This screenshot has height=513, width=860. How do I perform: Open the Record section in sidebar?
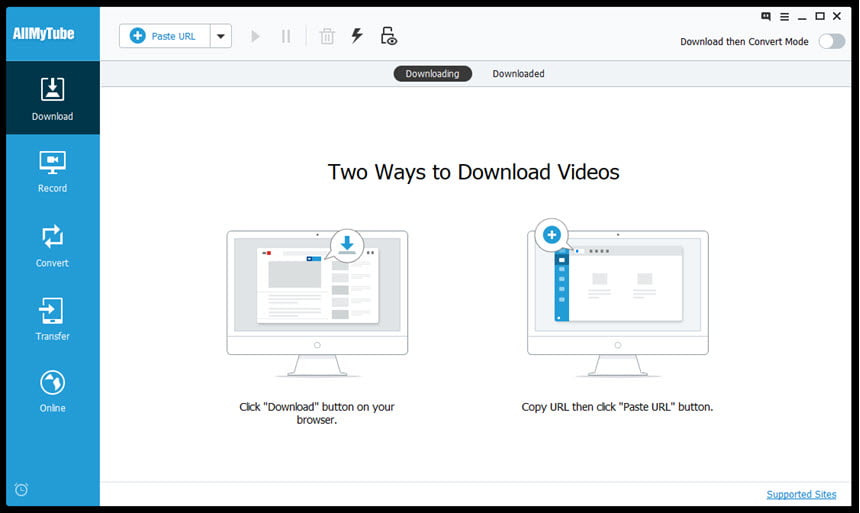pyautogui.click(x=53, y=171)
